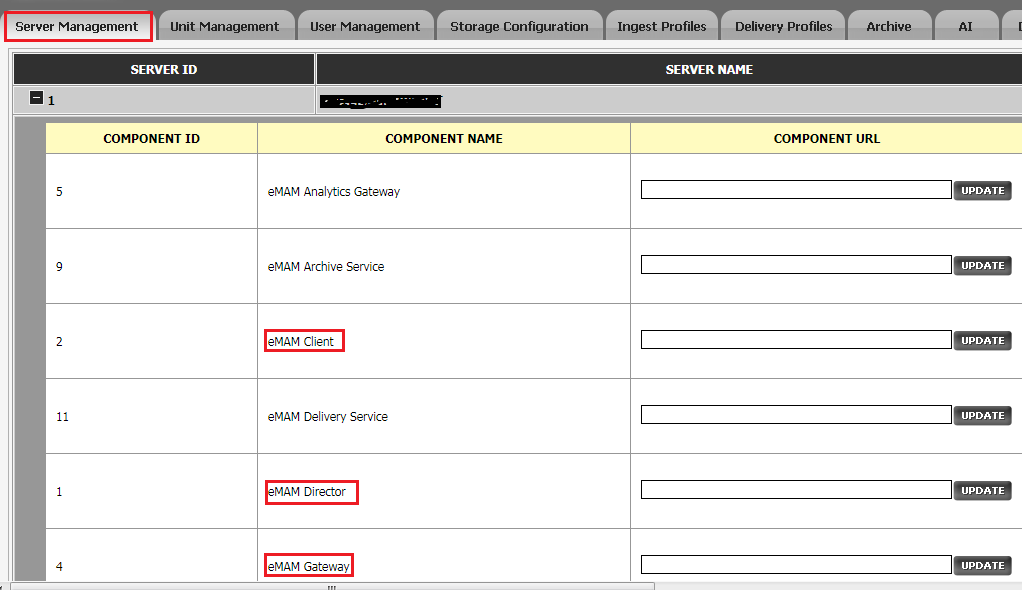The height and width of the screenshot is (590, 1022).
Task: Update the eMAM Analytics Gateway URL
Action: click(x=982, y=190)
